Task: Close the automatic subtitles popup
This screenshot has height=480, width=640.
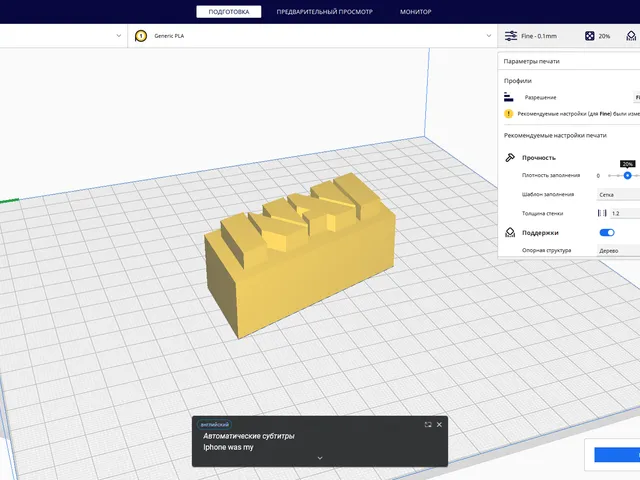Action: coord(439,424)
